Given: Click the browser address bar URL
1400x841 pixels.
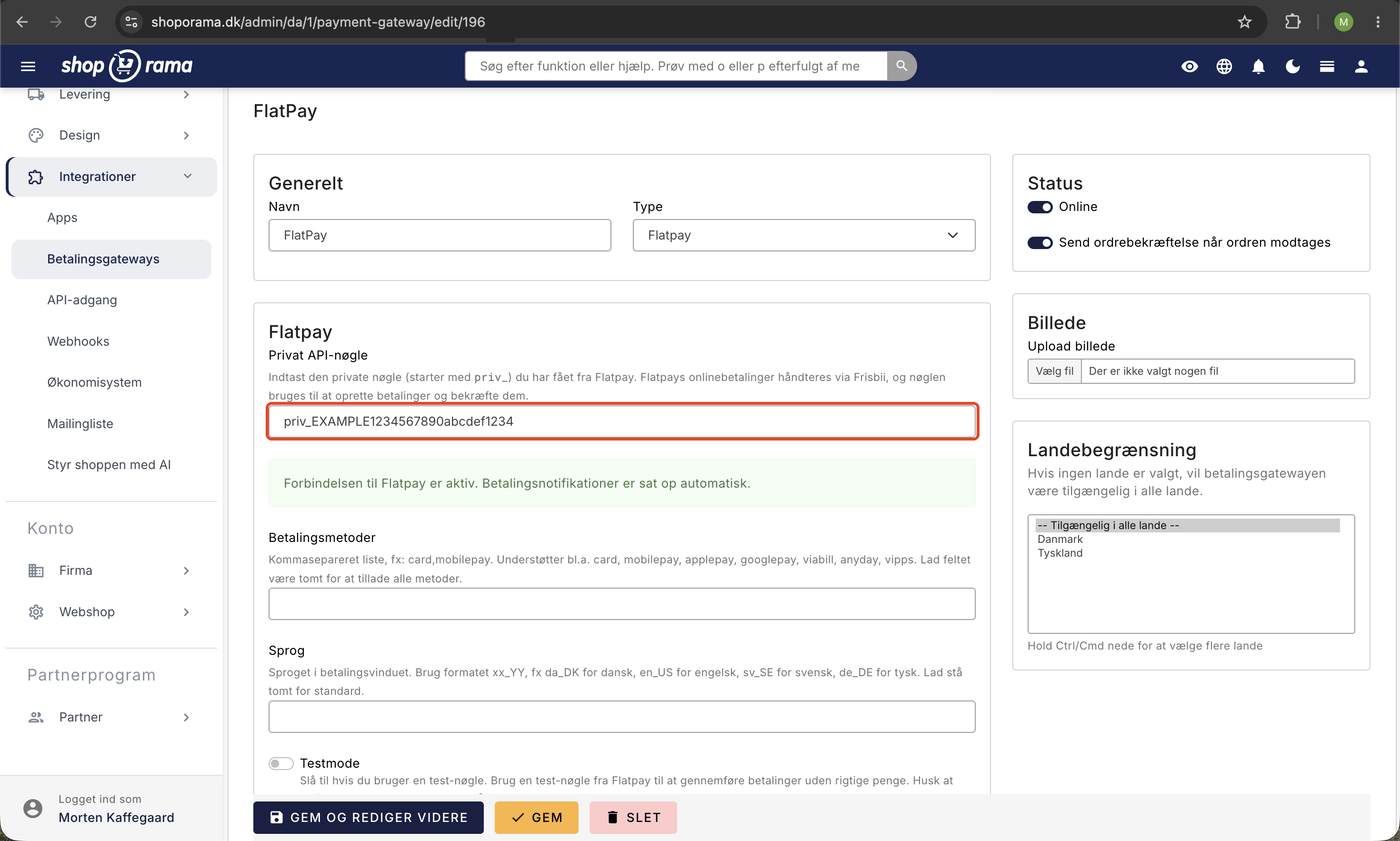Looking at the screenshot, I should [318, 21].
